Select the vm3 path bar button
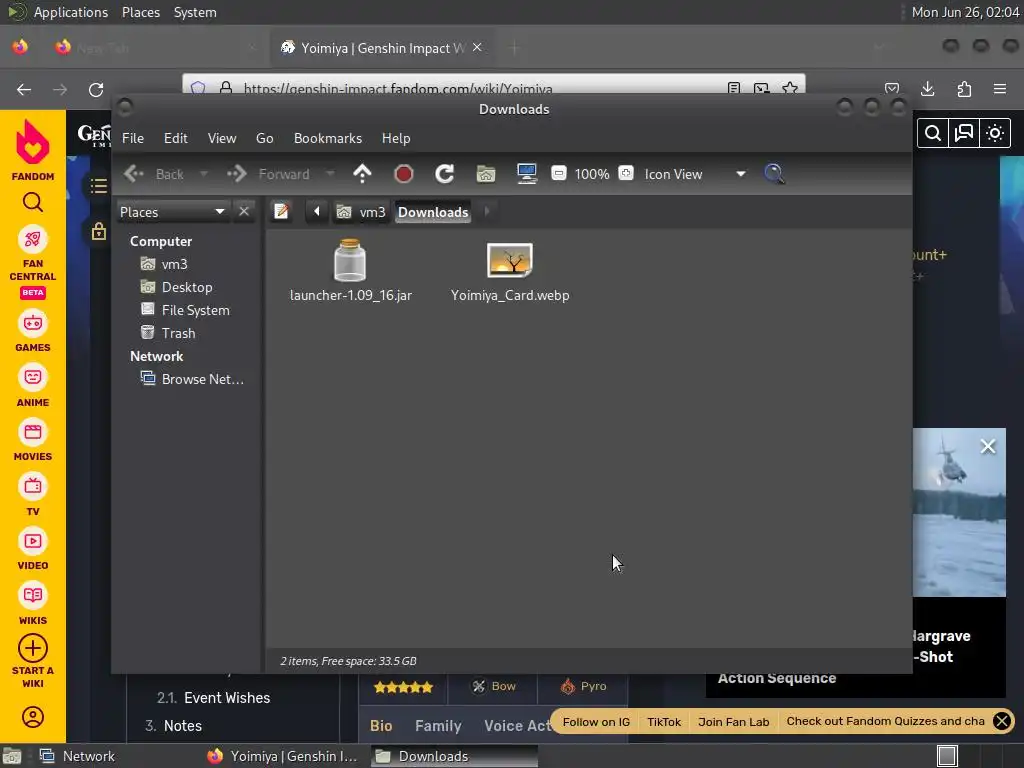Screen dimensions: 1024x768 coord(361,212)
